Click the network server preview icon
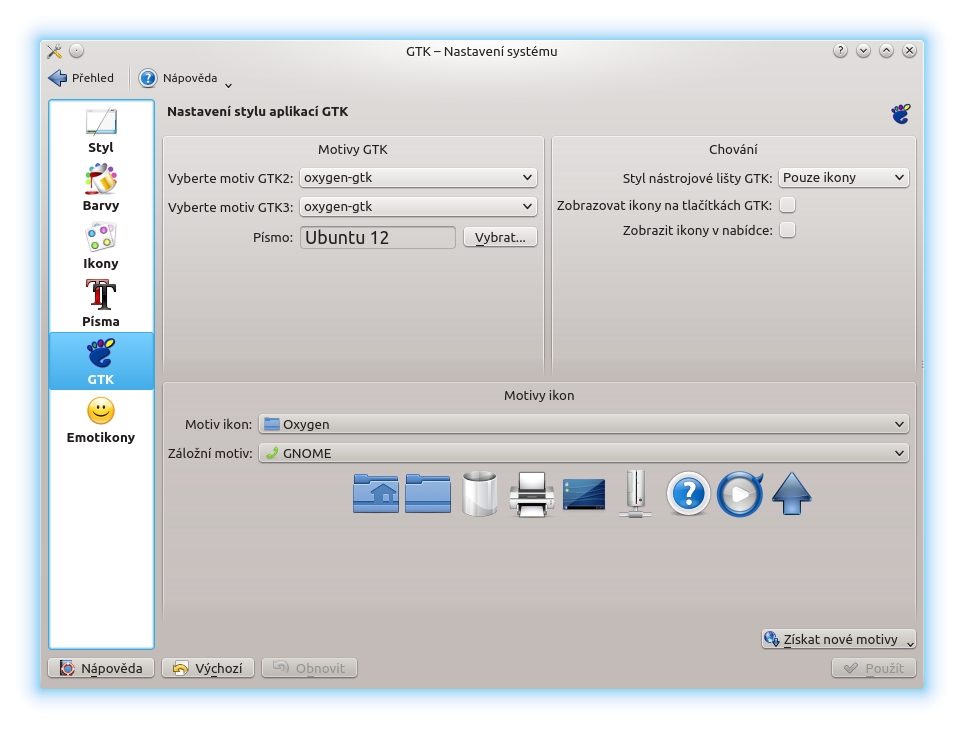This screenshot has height=729, width=964. (636, 494)
